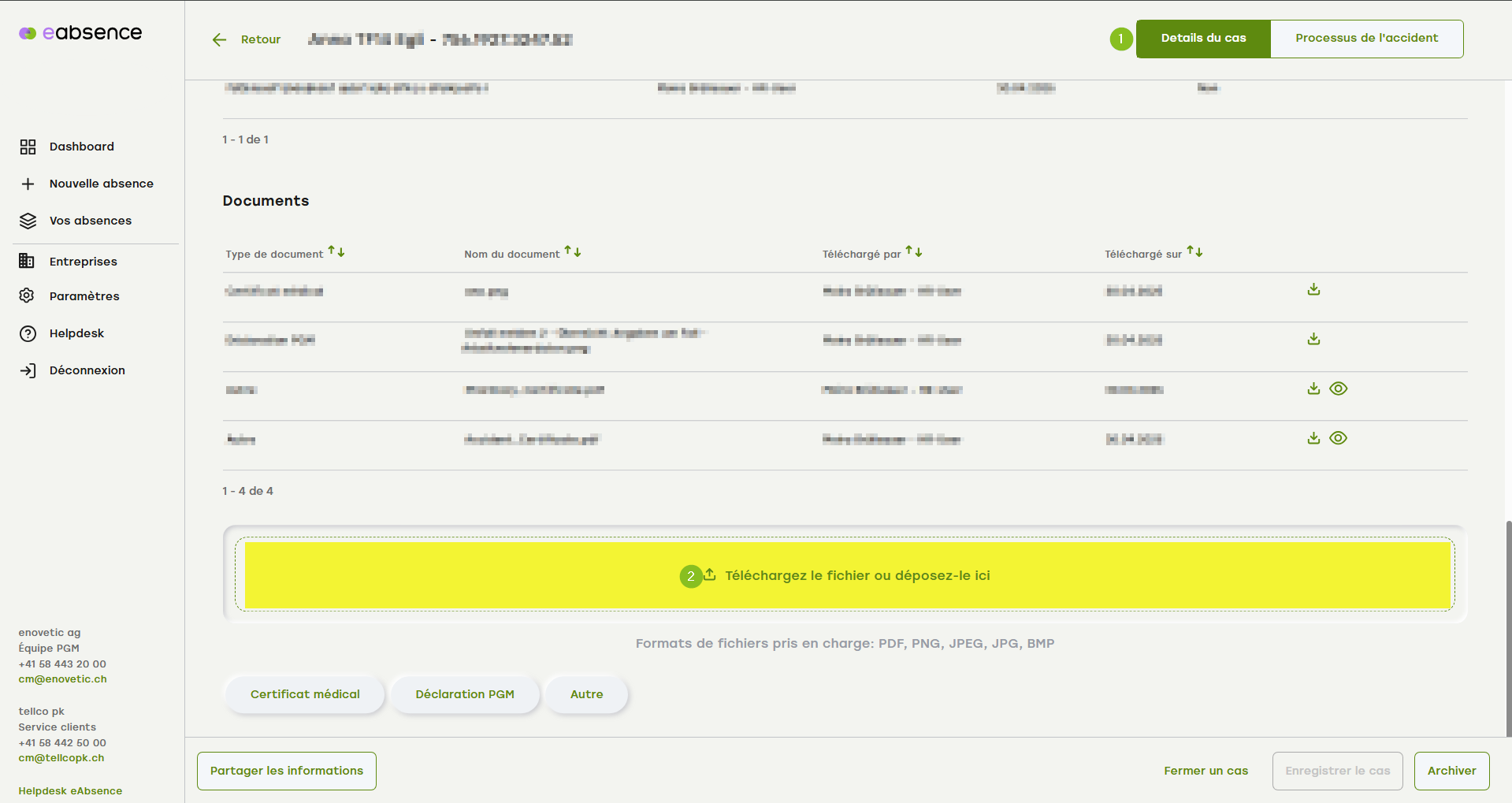The width and height of the screenshot is (1512, 803).
Task: Sort by Nom du document column
Action: pos(573,252)
